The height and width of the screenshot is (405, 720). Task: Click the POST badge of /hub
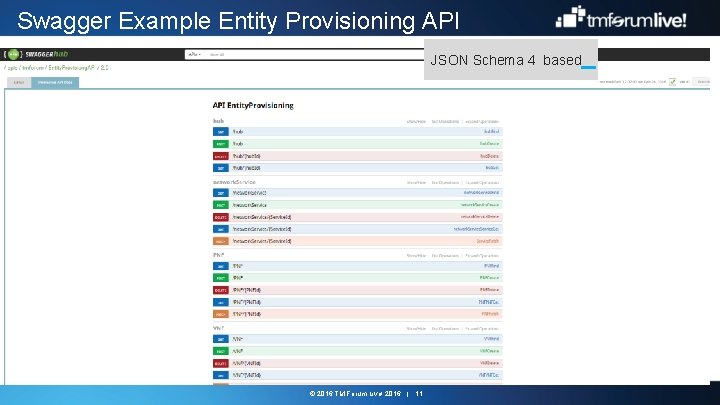221,144
